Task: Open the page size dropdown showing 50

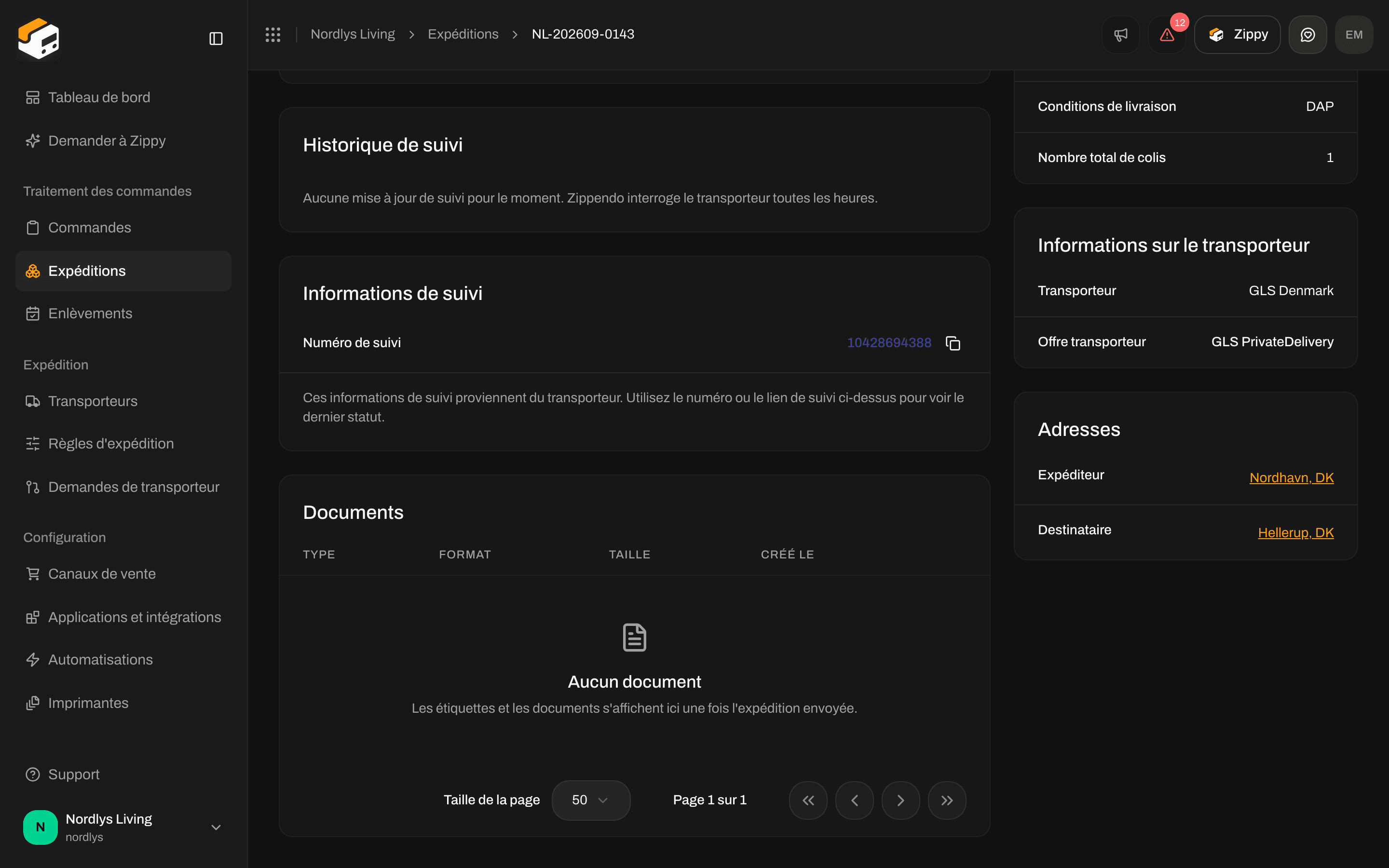Action: [x=591, y=800]
